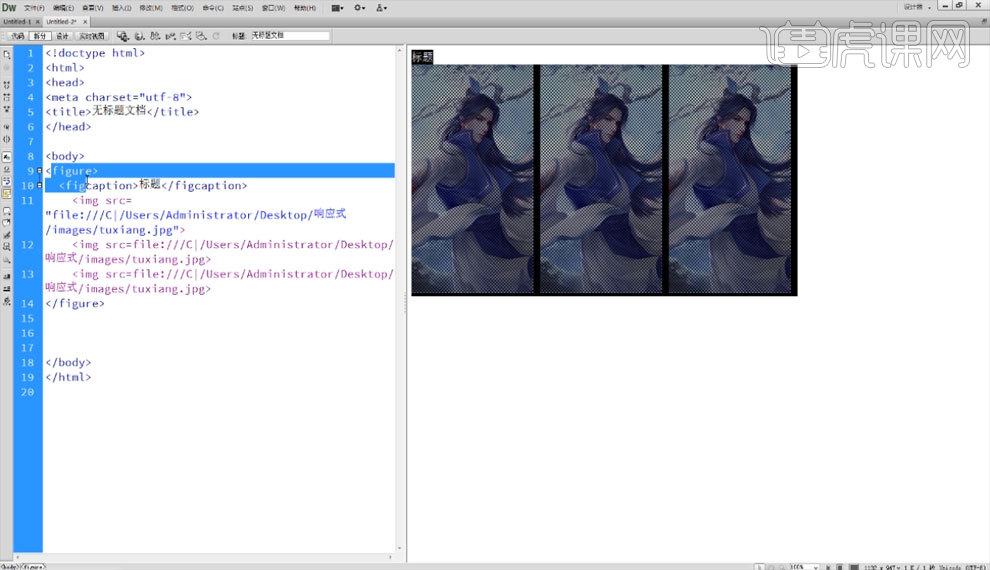Image resolution: width=990 pixels, height=570 pixels.
Task: Toggle Word Wrap in coding toolbar
Action: (x=7, y=181)
